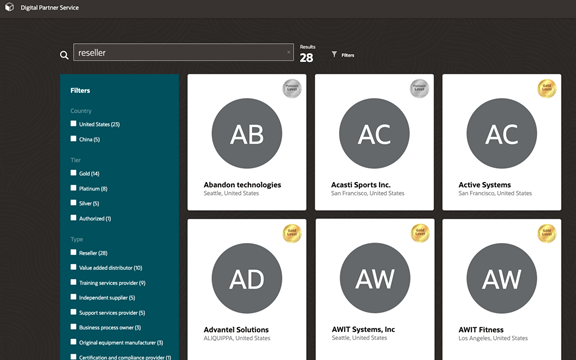This screenshot has height=360, width=576.
Task: Click the Acasti Sports Platinum Level badge
Action: click(x=420, y=89)
